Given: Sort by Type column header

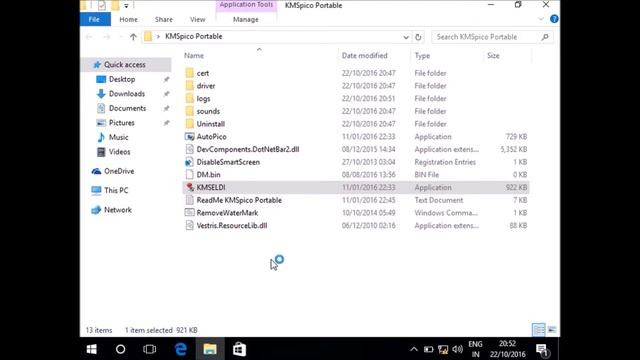Looking at the screenshot, I should [422, 56].
